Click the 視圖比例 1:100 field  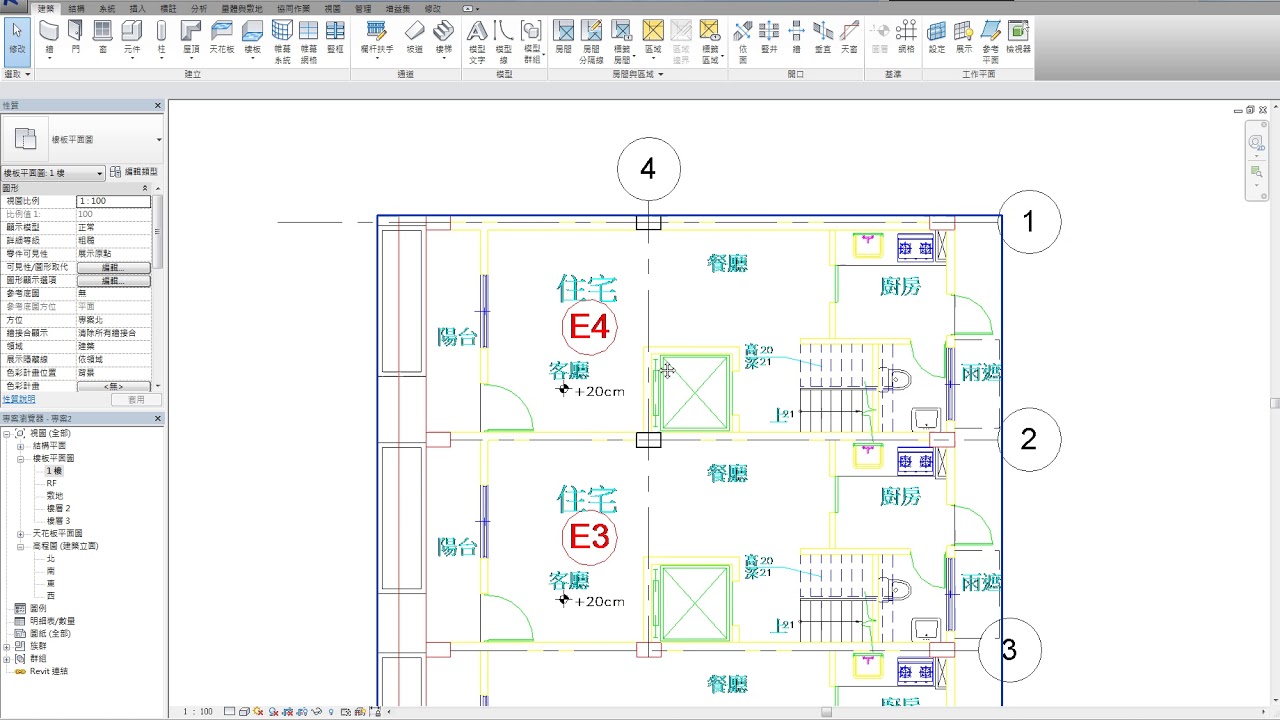(113, 202)
